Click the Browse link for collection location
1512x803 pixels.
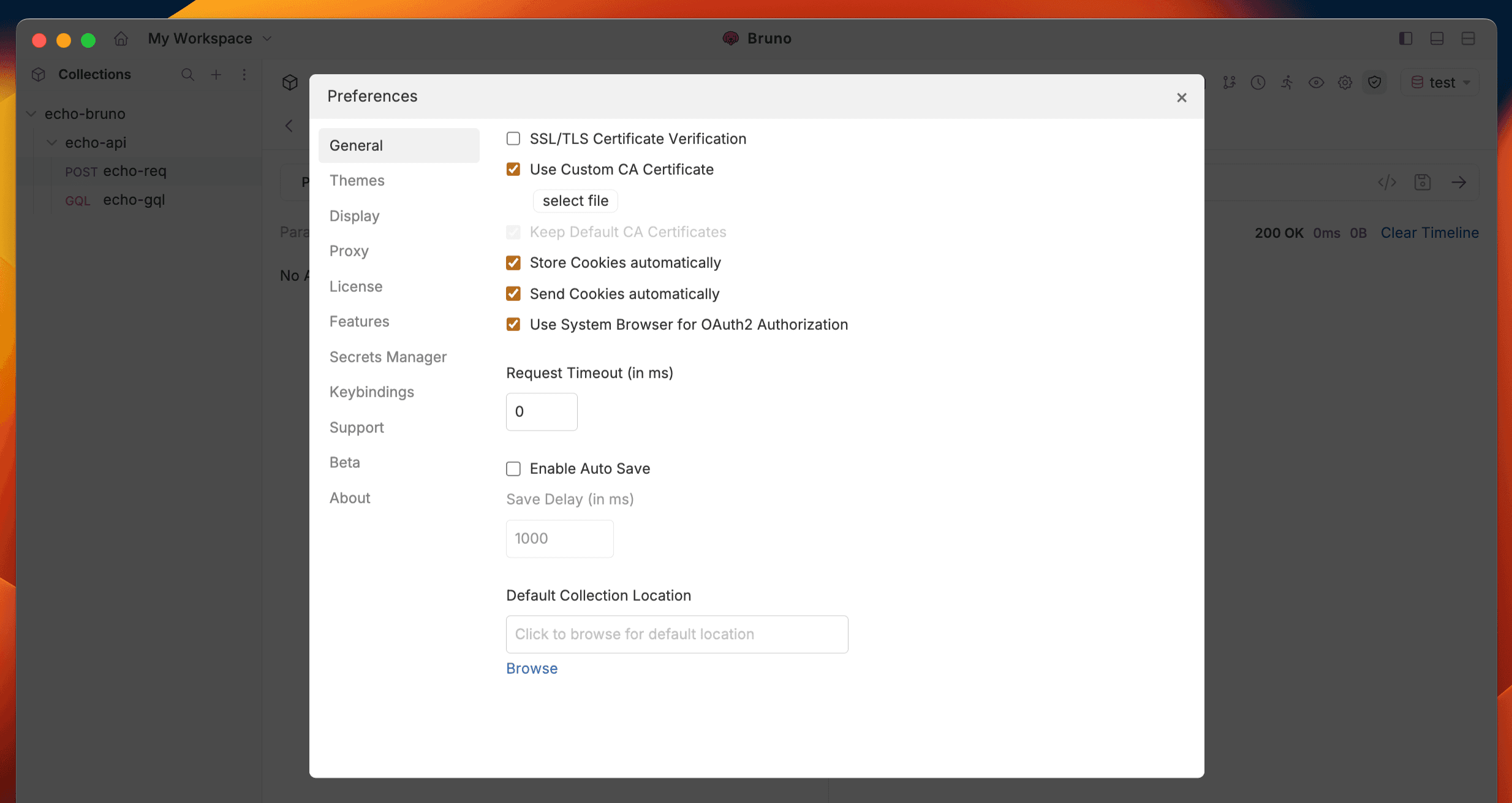531,668
